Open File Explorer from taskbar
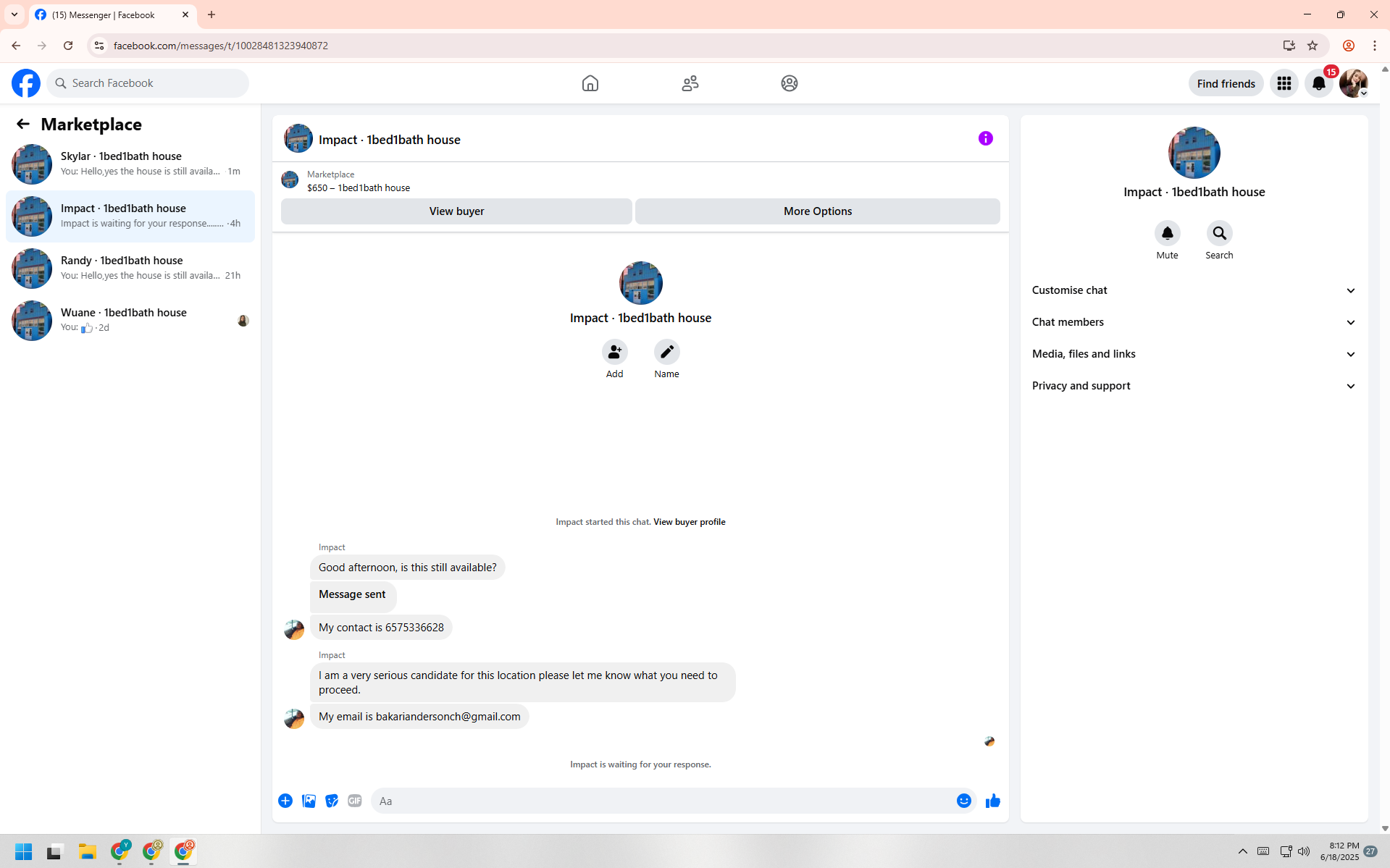1390x868 pixels. pyautogui.click(x=88, y=851)
